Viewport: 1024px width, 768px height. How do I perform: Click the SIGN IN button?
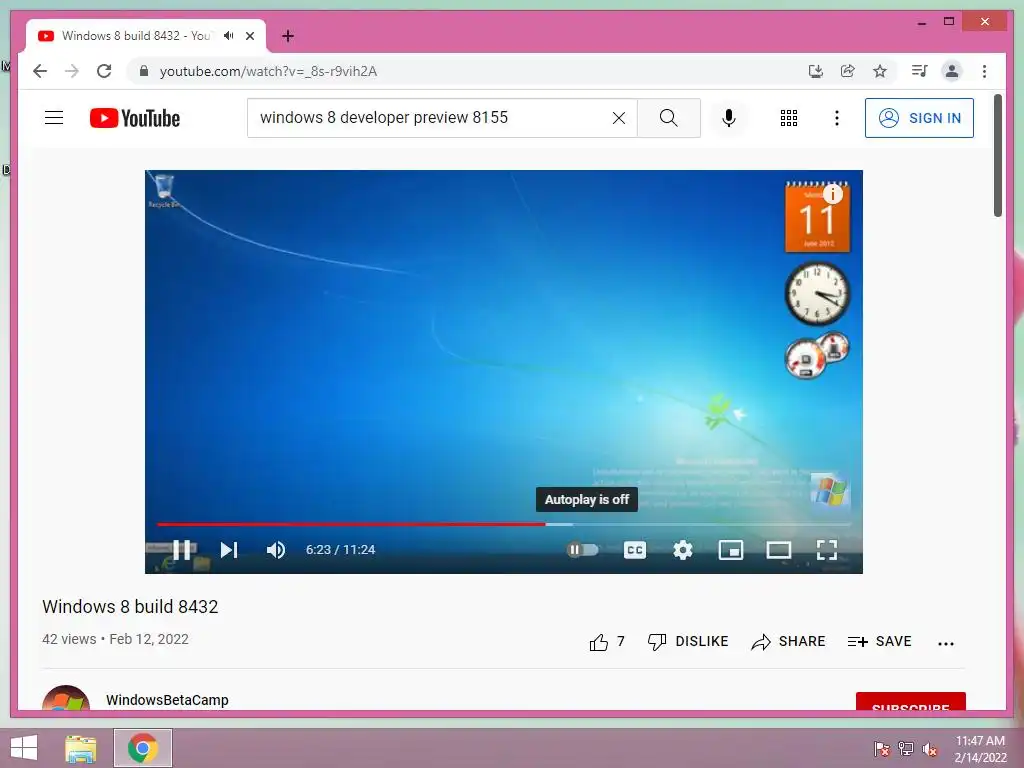click(919, 118)
